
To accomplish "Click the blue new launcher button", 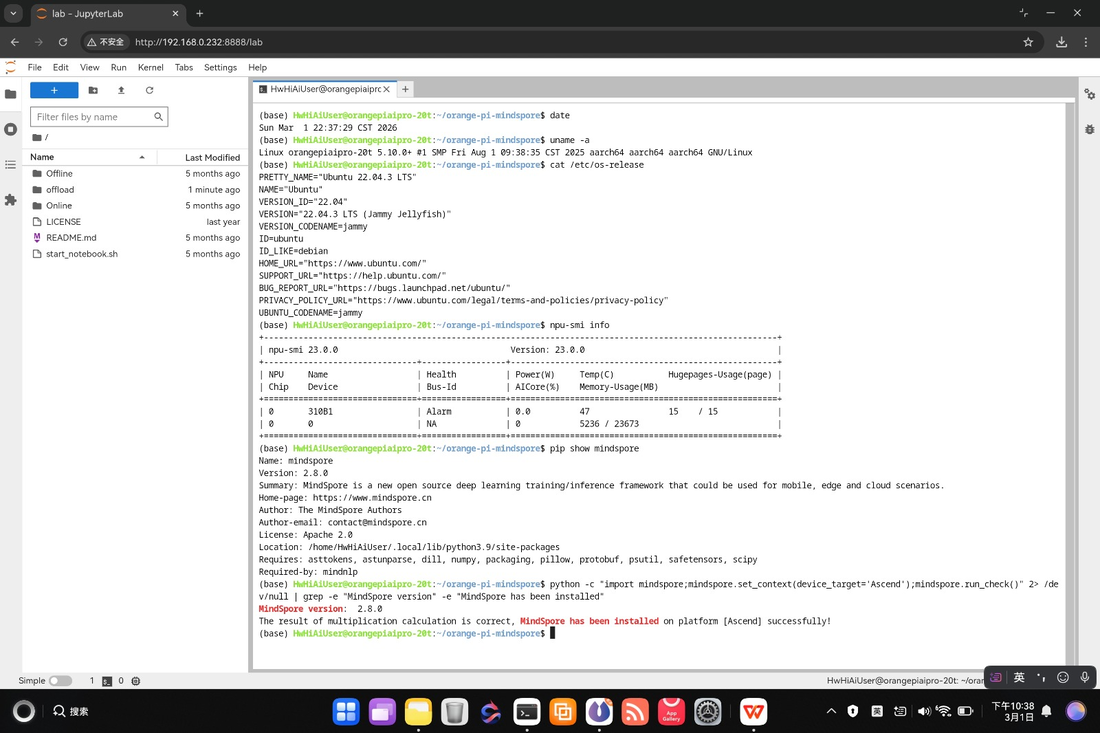I will [x=54, y=90].
